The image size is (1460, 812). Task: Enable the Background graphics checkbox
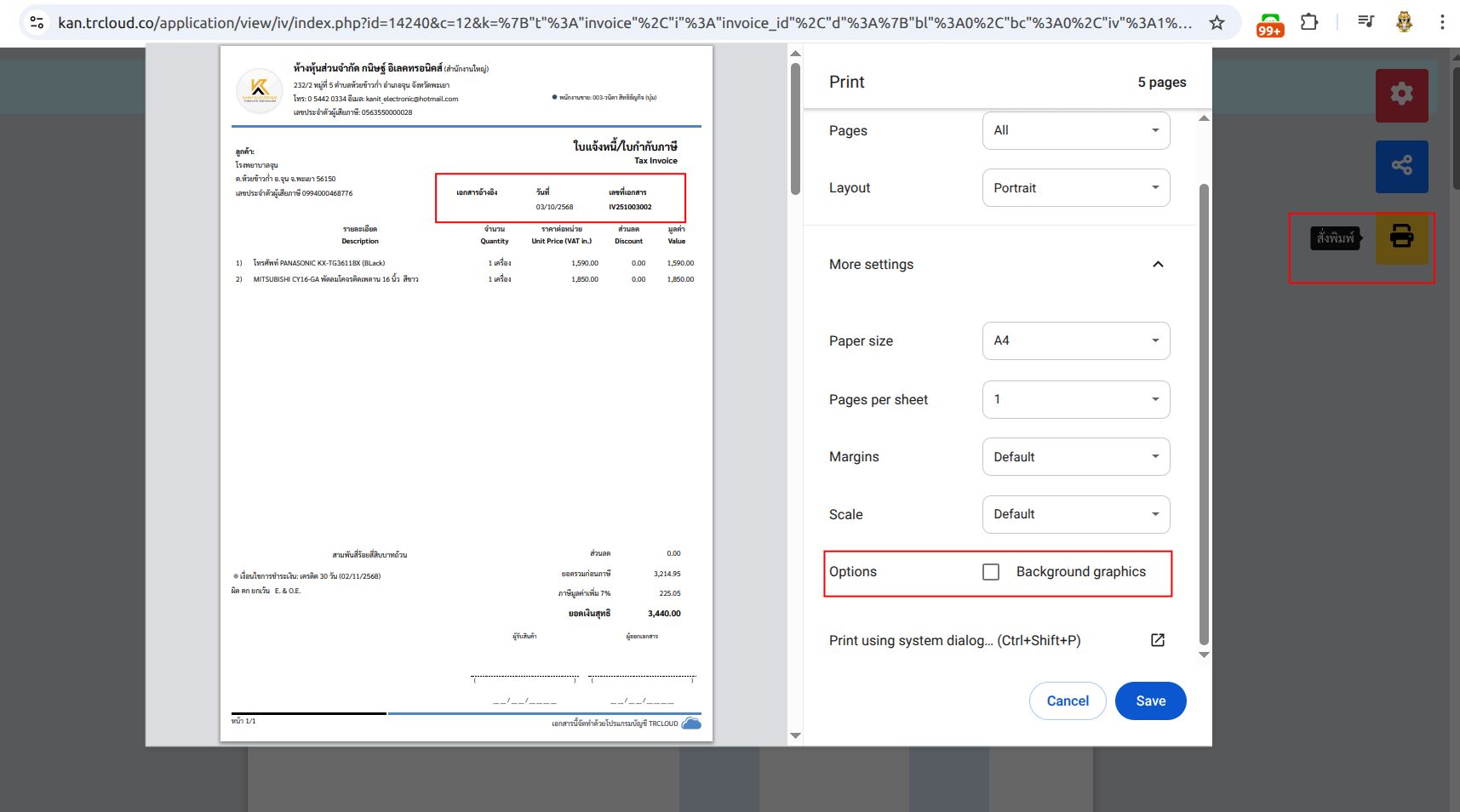(991, 572)
